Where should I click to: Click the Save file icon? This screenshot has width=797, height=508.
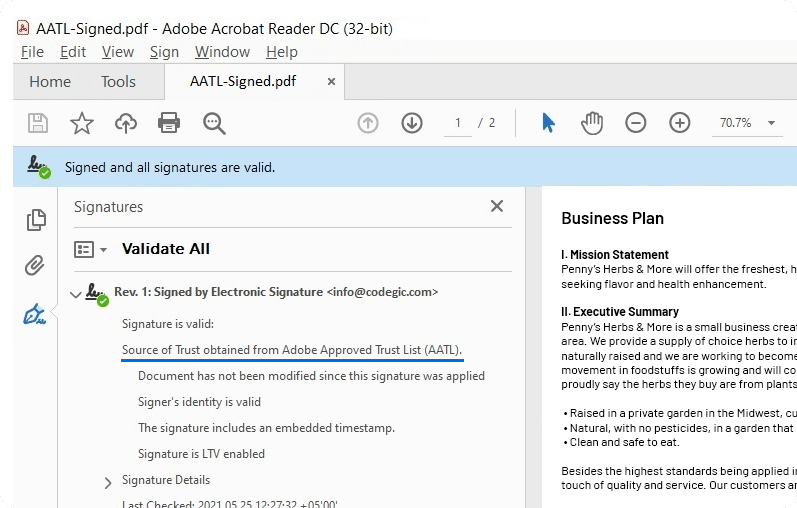(38, 123)
